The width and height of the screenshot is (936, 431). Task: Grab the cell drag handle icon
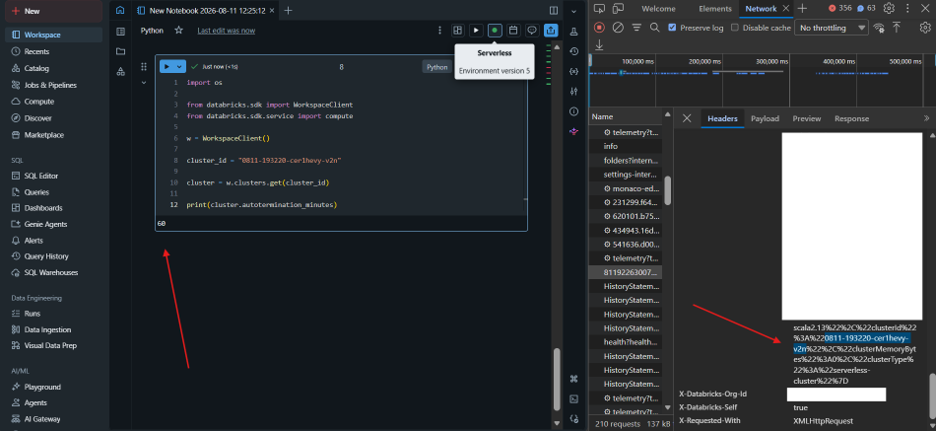pyautogui.click(x=144, y=67)
